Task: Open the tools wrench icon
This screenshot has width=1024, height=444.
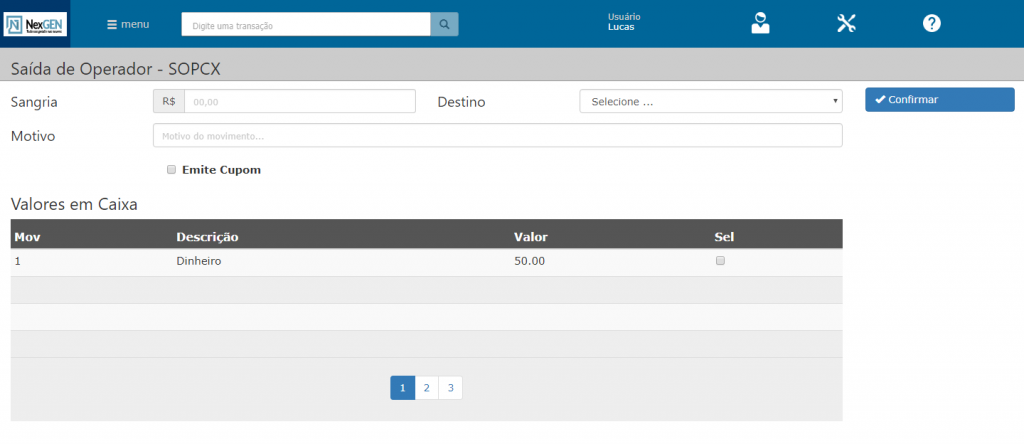Action: click(846, 23)
